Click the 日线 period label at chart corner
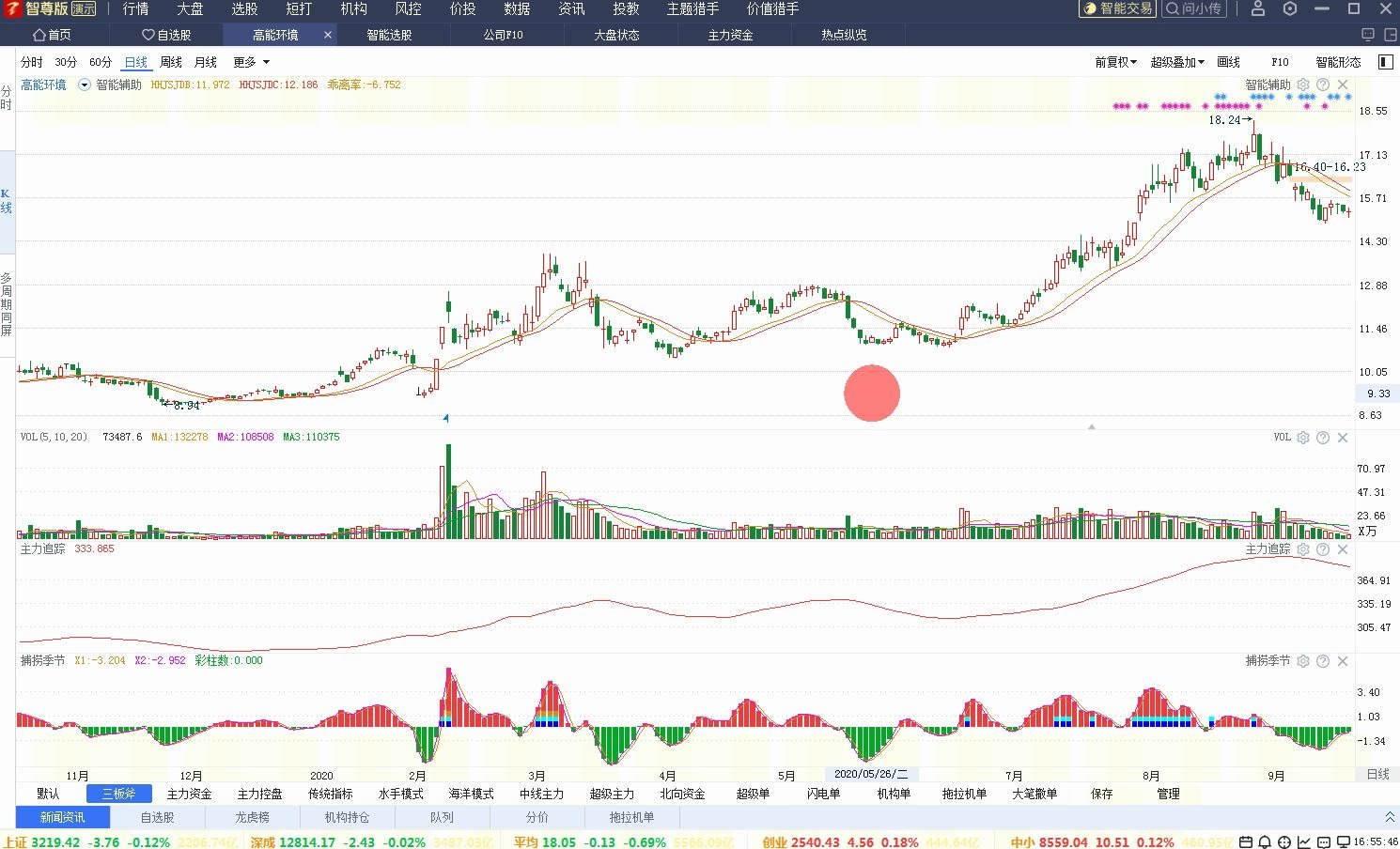Image resolution: width=1400 pixels, height=849 pixels. tap(1377, 774)
